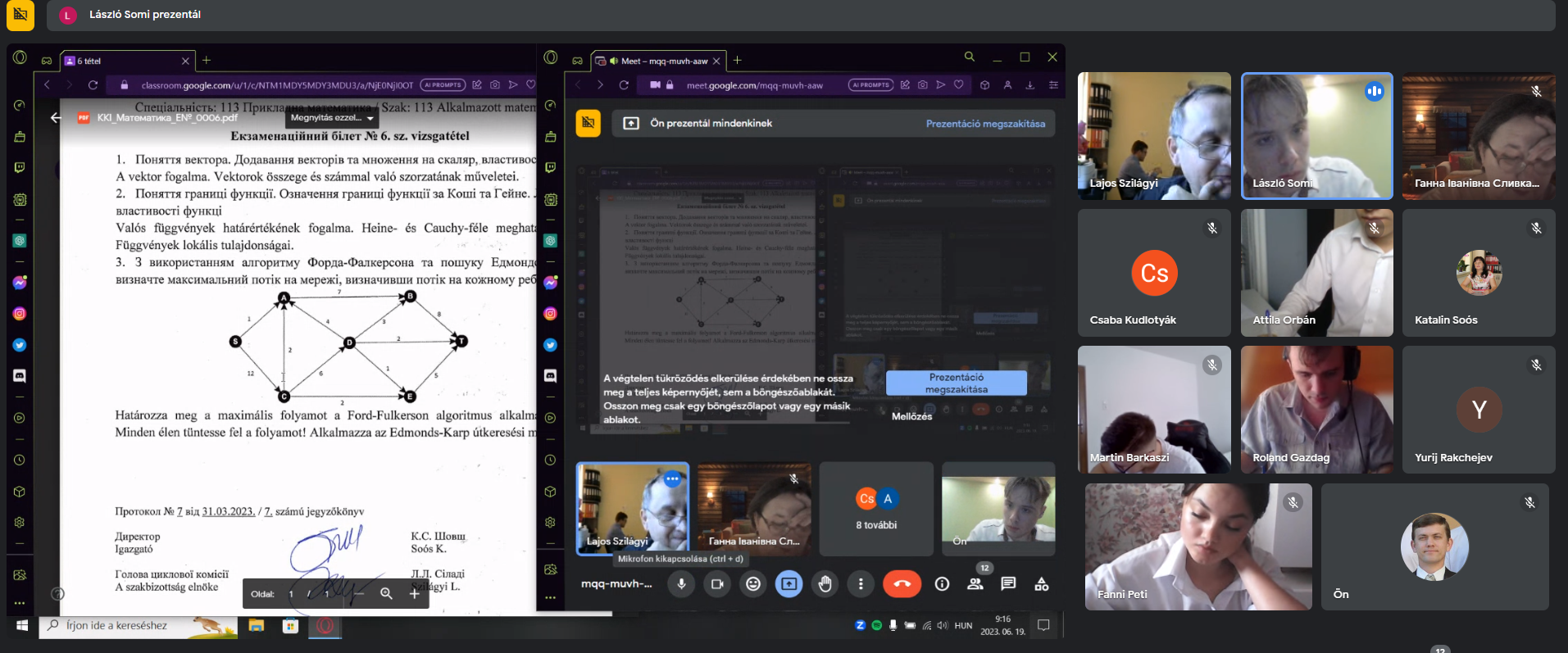Screen dimensions: 1568x653
Task: Zoom in on the PDF with plus icon
Action: 415,594
